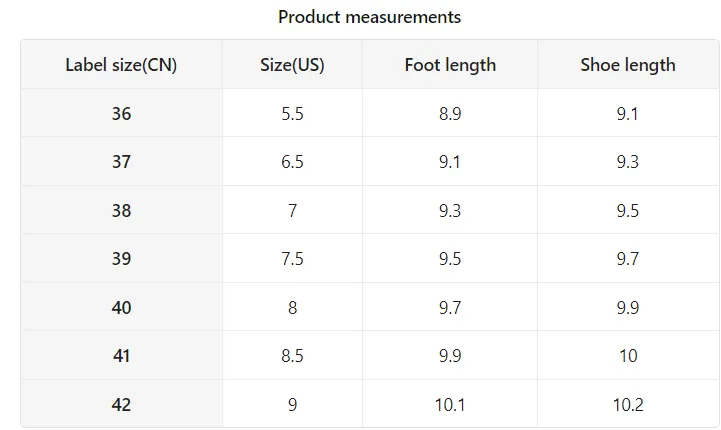Select the Size(US) column header

pyautogui.click(x=292, y=64)
